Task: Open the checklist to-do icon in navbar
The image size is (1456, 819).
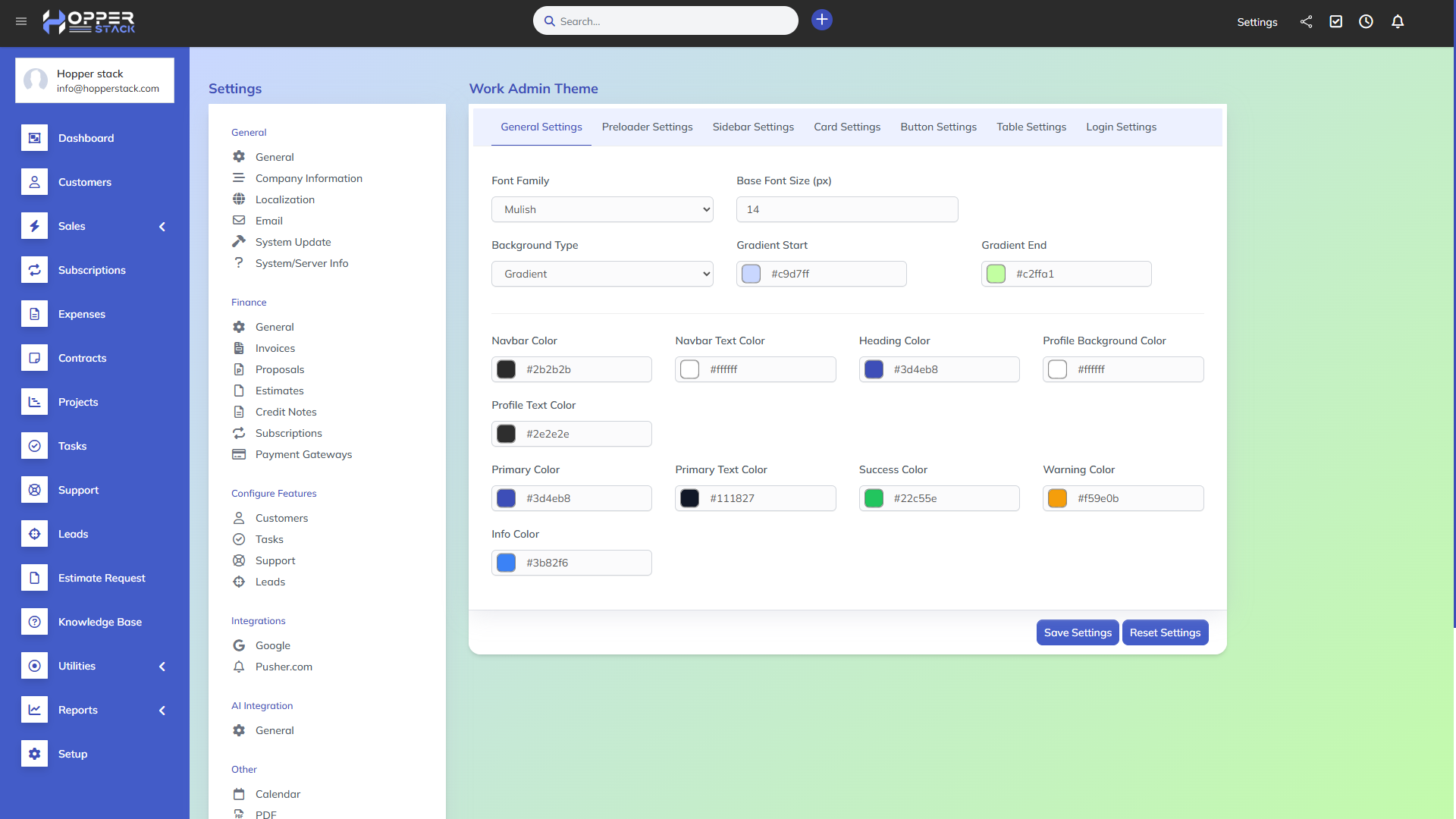Action: coord(1336,22)
